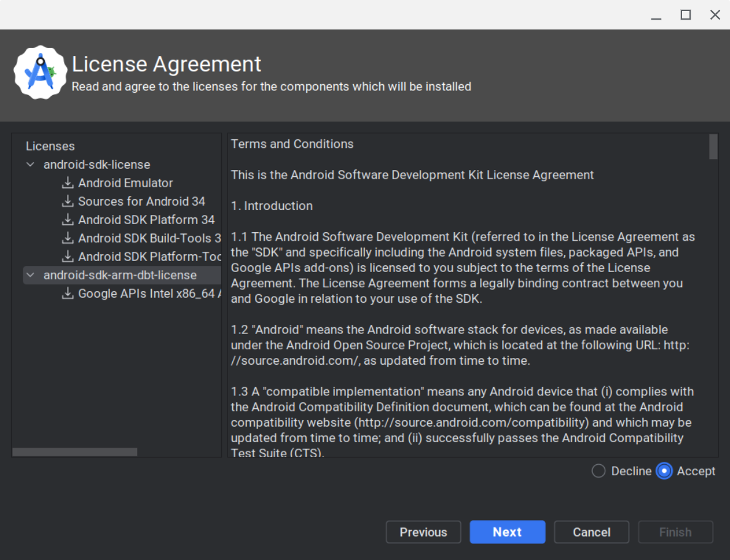The image size is (730, 560).
Task: Collapse the android-sdk-arm-dbt-license tree node
Action: [31, 275]
